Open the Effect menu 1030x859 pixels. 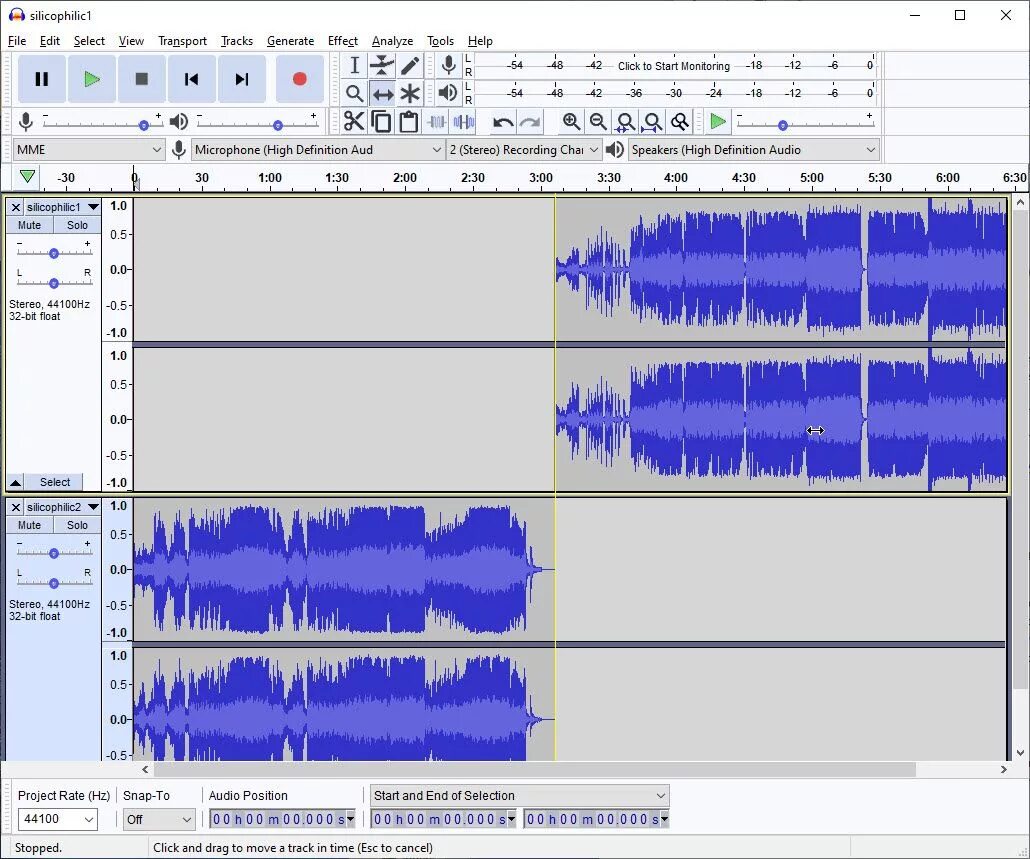point(343,41)
